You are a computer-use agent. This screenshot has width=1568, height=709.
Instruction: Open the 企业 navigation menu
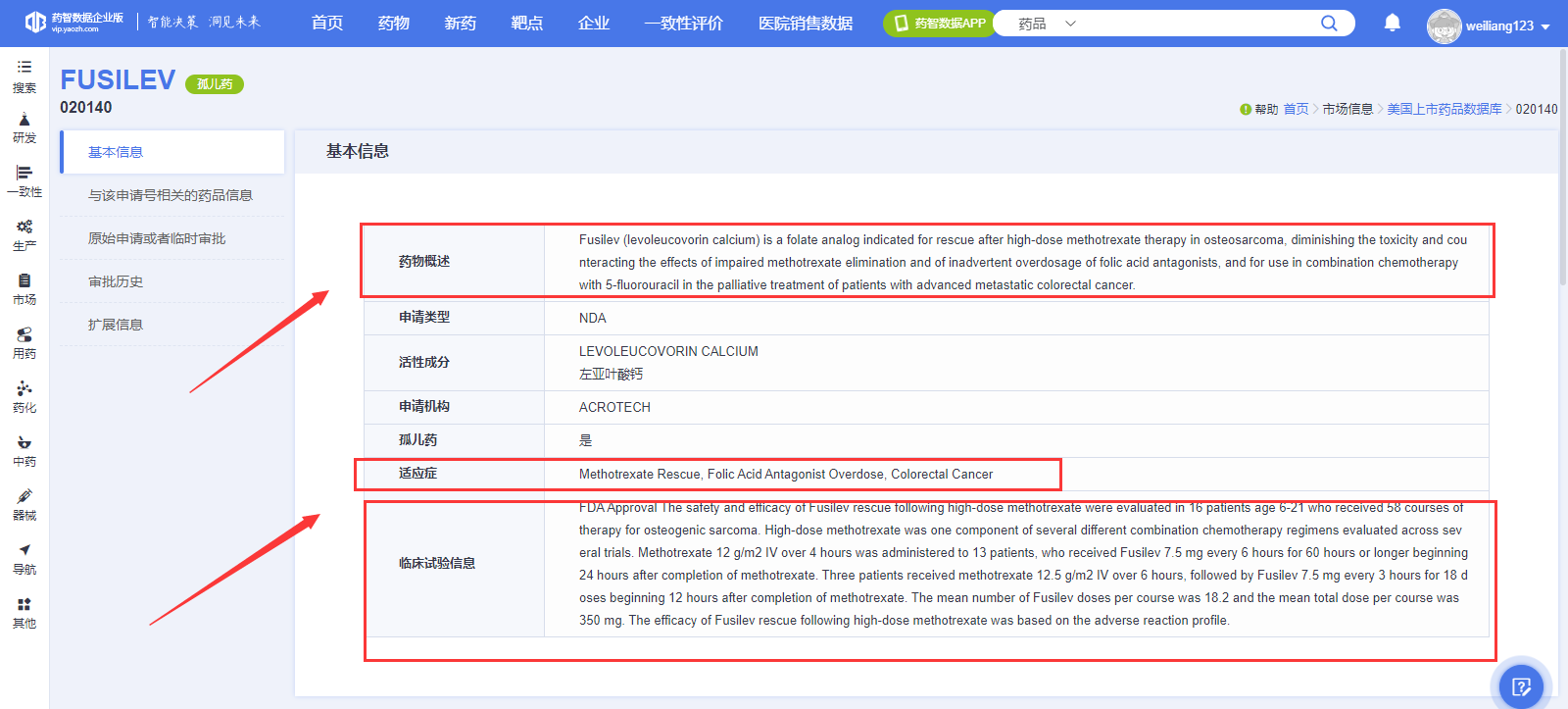click(x=594, y=23)
